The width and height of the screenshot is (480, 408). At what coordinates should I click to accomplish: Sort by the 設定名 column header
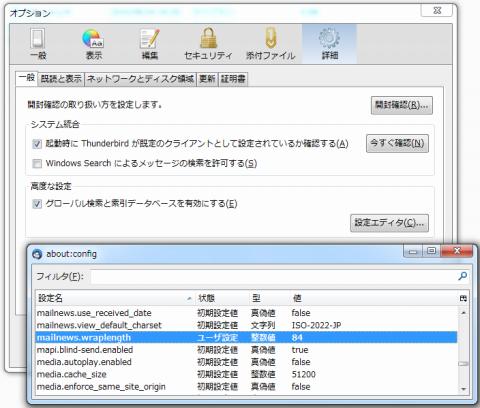click(x=114, y=298)
